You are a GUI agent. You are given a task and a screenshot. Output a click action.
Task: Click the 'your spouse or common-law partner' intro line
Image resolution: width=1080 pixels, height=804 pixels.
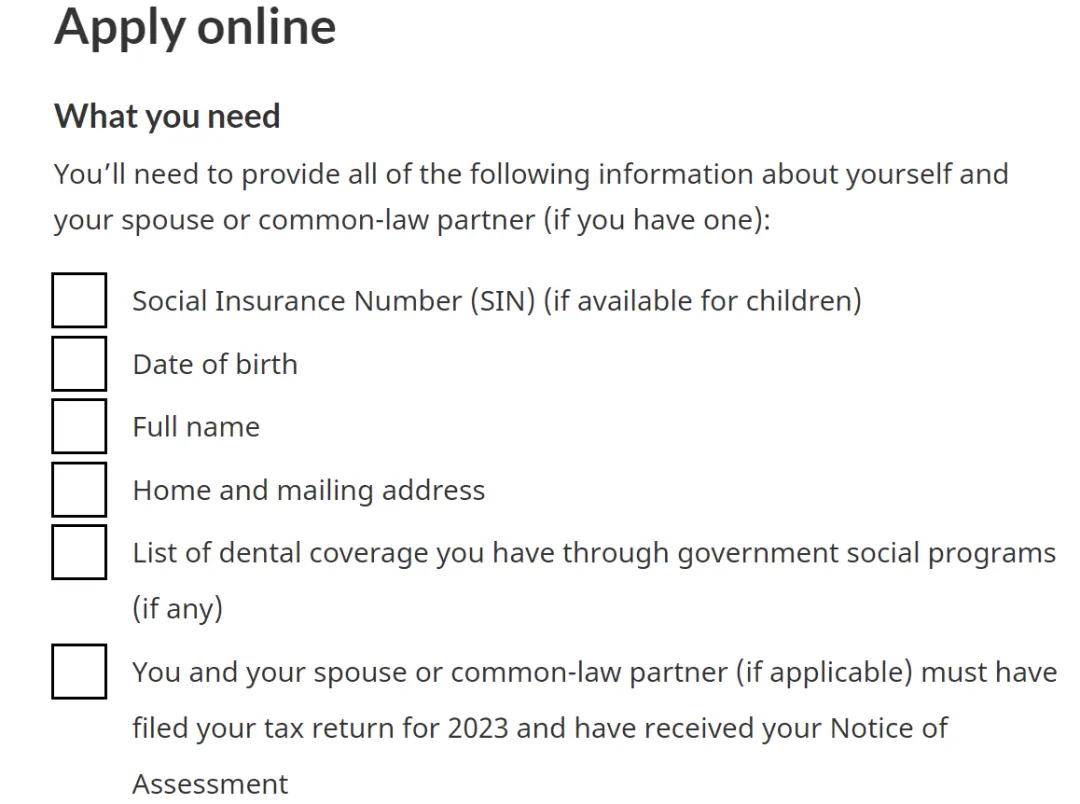click(x=412, y=220)
